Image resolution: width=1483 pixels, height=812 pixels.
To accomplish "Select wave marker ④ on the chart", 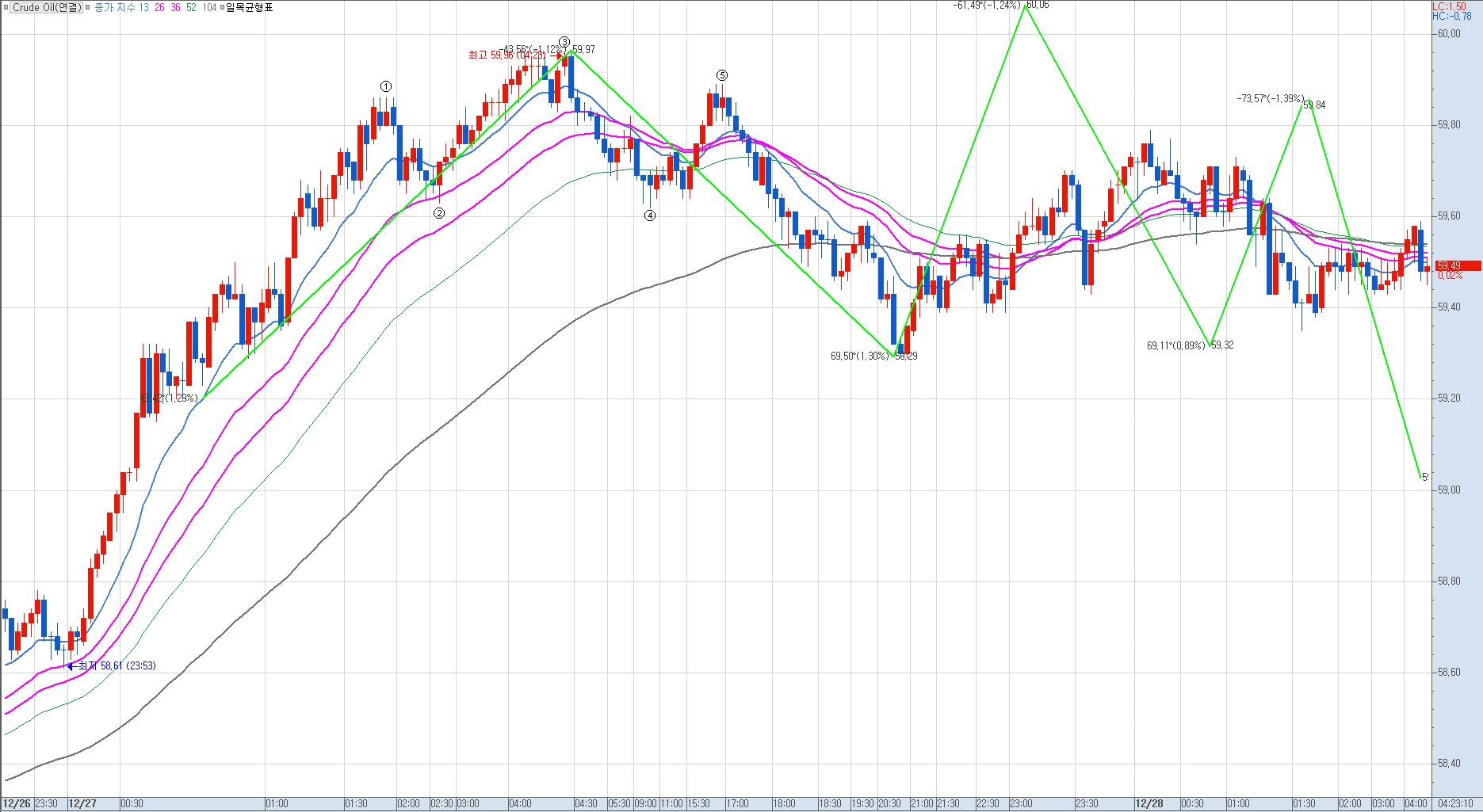I will click(x=650, y=215).
